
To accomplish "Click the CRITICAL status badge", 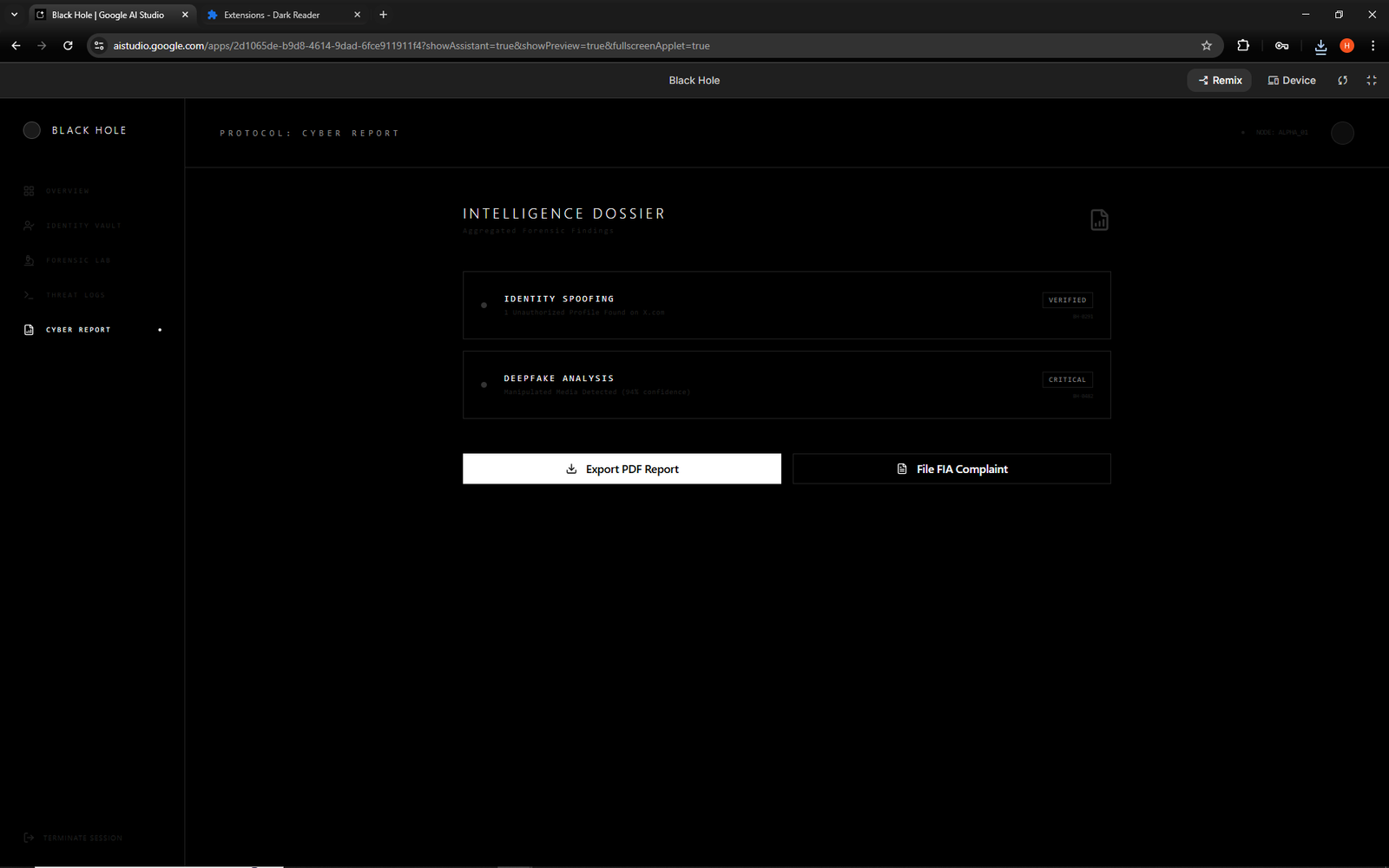I will 1067,380.
